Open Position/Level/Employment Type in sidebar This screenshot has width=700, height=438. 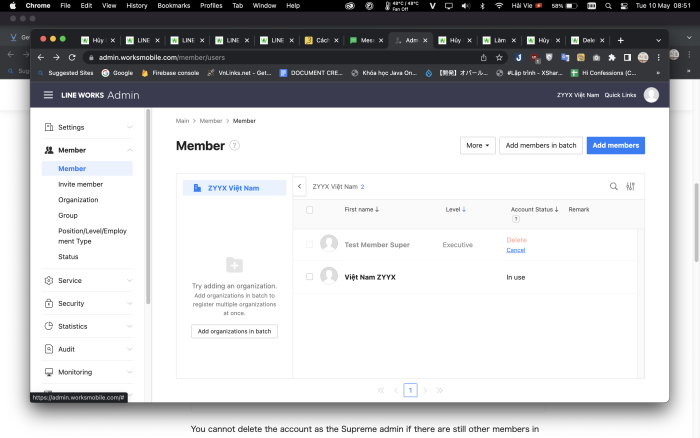(x=92, y=236)
